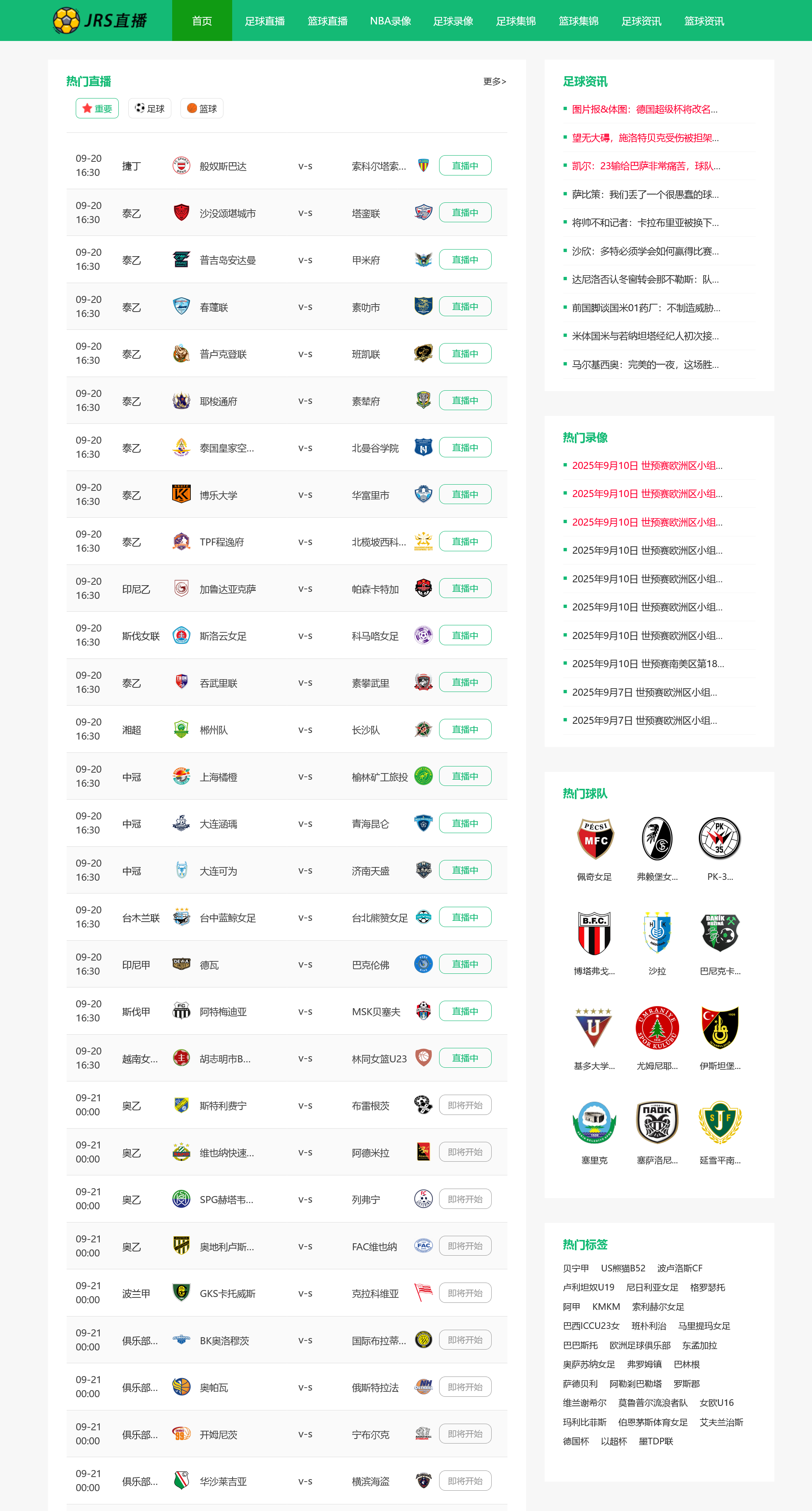Click 即将开始 for 斯特利费宁 match
The image size is (812, 1511).
[465, 1105]
